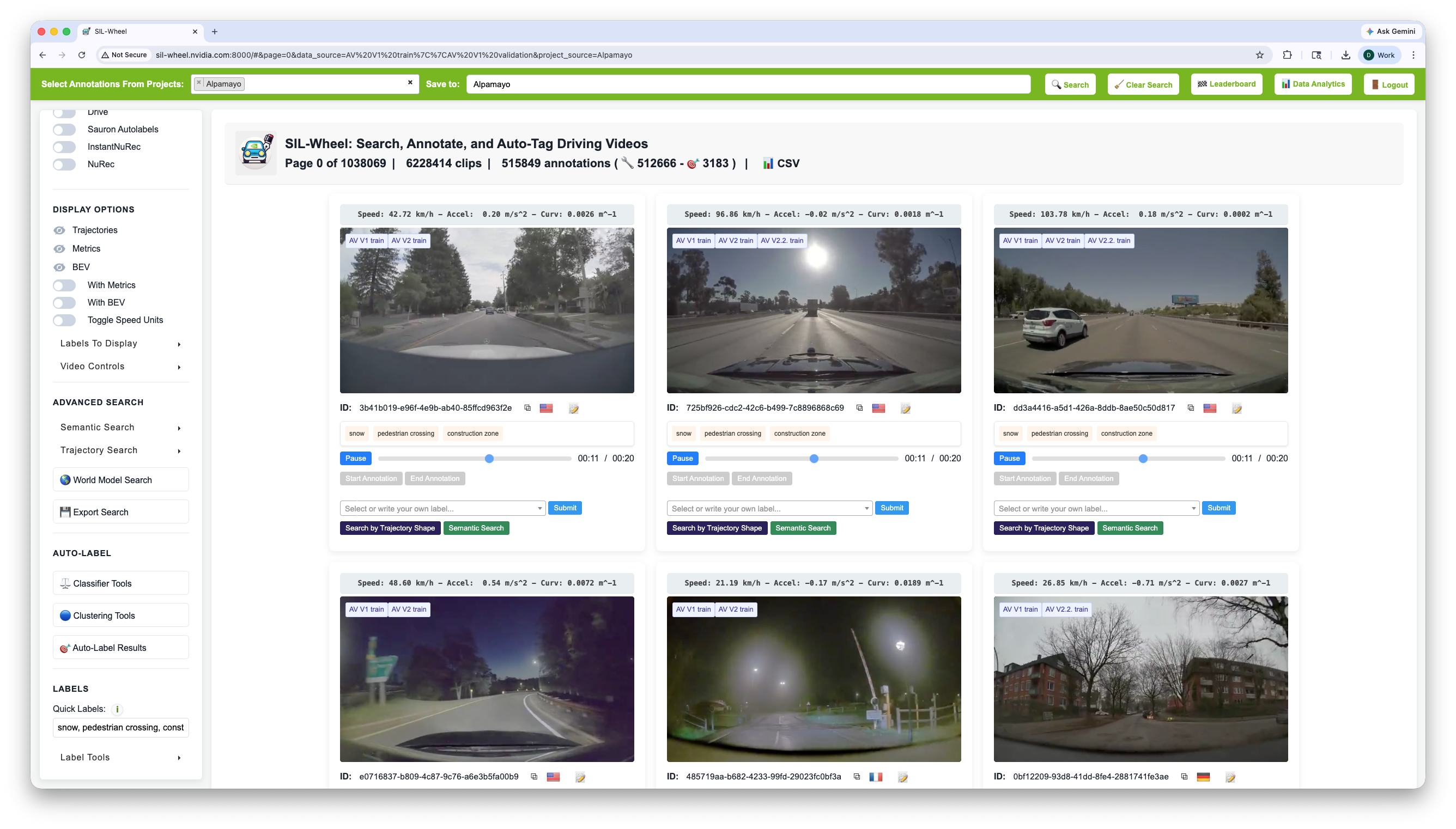Open note icon for clip 3b41b019
Screen dimensions: 1456x829
[x=573, y=409]
